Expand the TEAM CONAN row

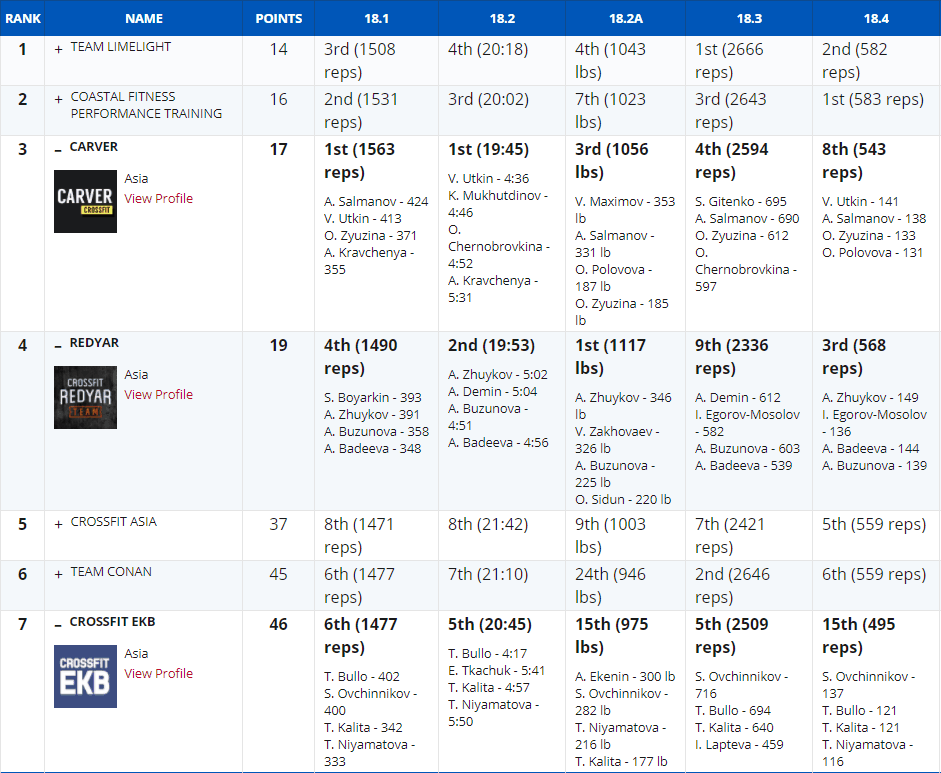click(58, 574)
